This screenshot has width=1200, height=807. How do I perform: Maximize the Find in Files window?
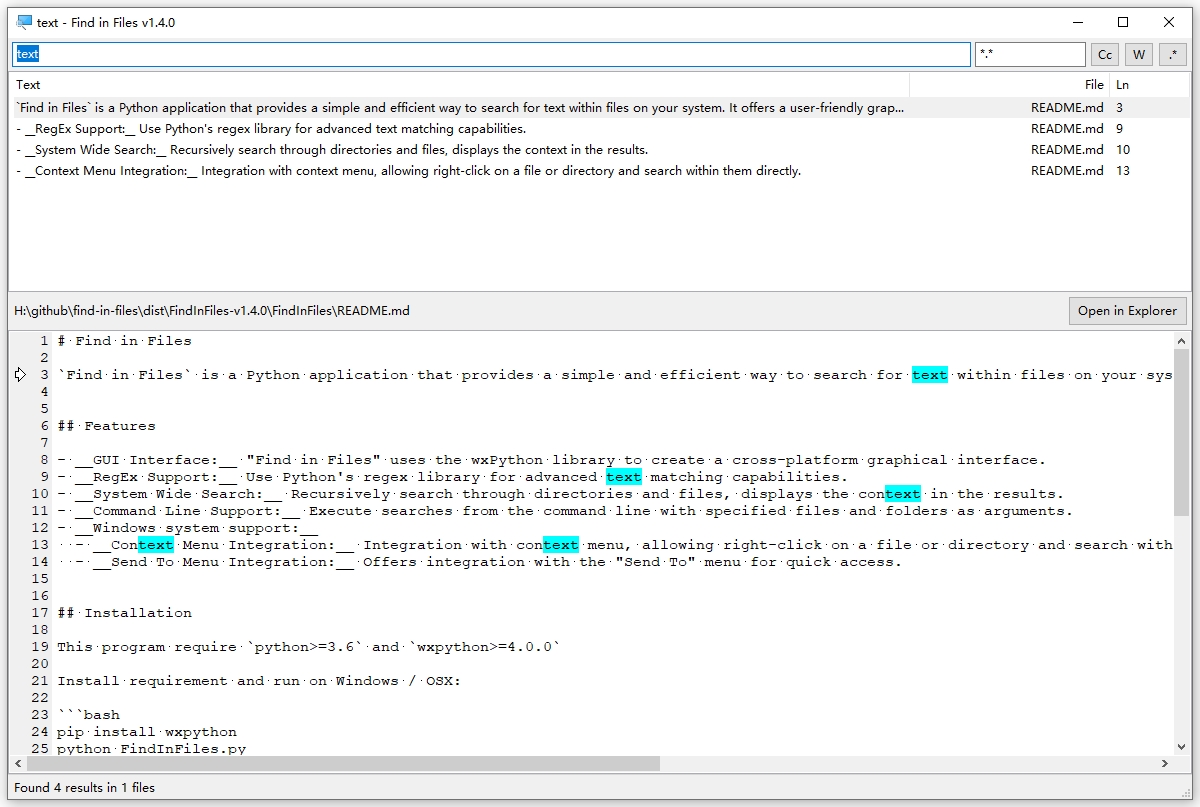pyautogui.click(x=1123, y=22)
